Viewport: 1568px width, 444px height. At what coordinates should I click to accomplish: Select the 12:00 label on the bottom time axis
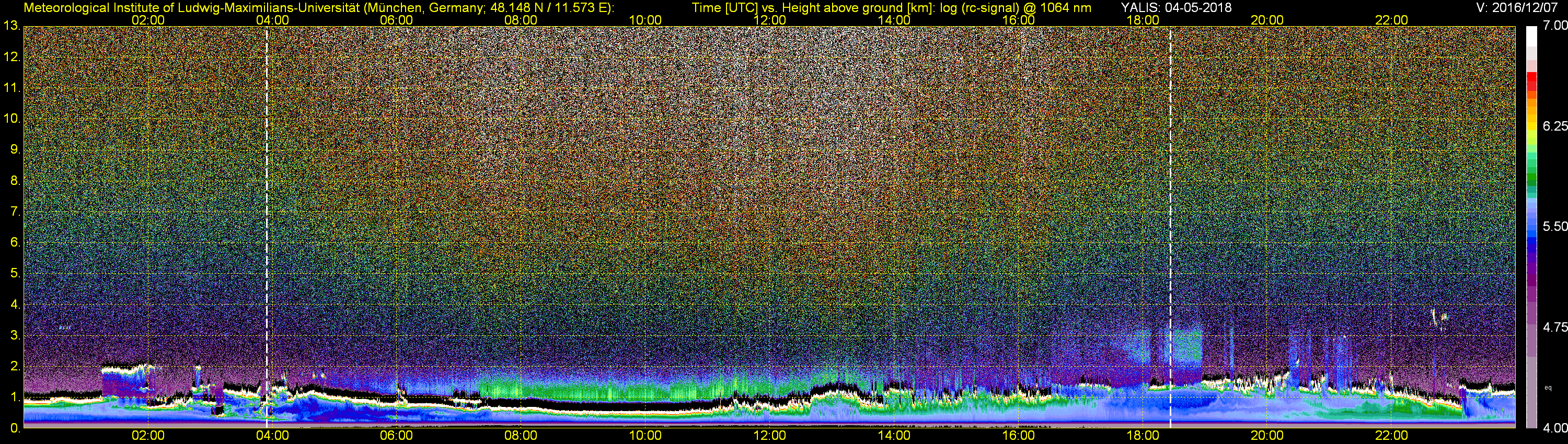[x=769, y=436]
